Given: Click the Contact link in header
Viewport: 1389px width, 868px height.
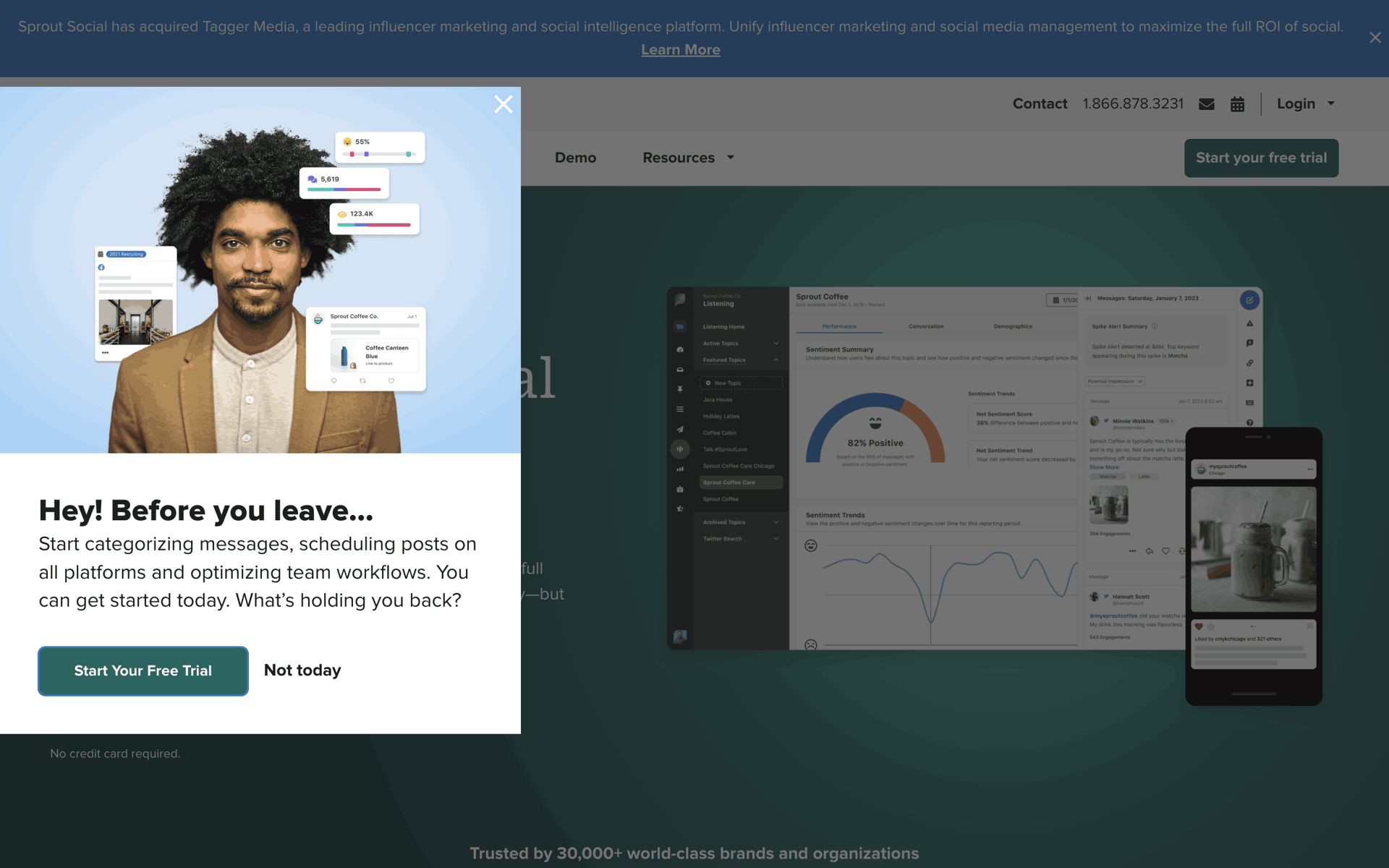Looking at the screenshot, I should pyautogui.click(x=1040, y=103).
